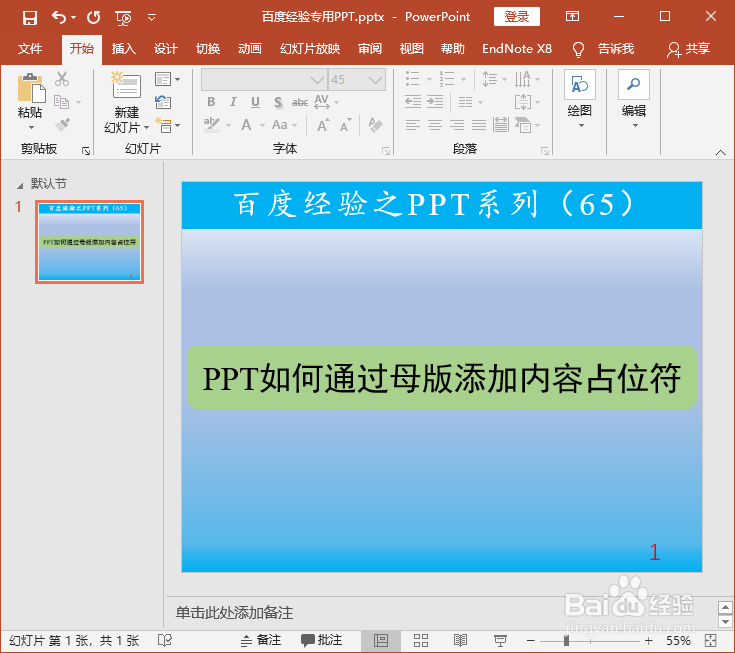Click decrease list level indent icon
The width and height of the screenshot is (735, 653).
click(x=413, y=102)
